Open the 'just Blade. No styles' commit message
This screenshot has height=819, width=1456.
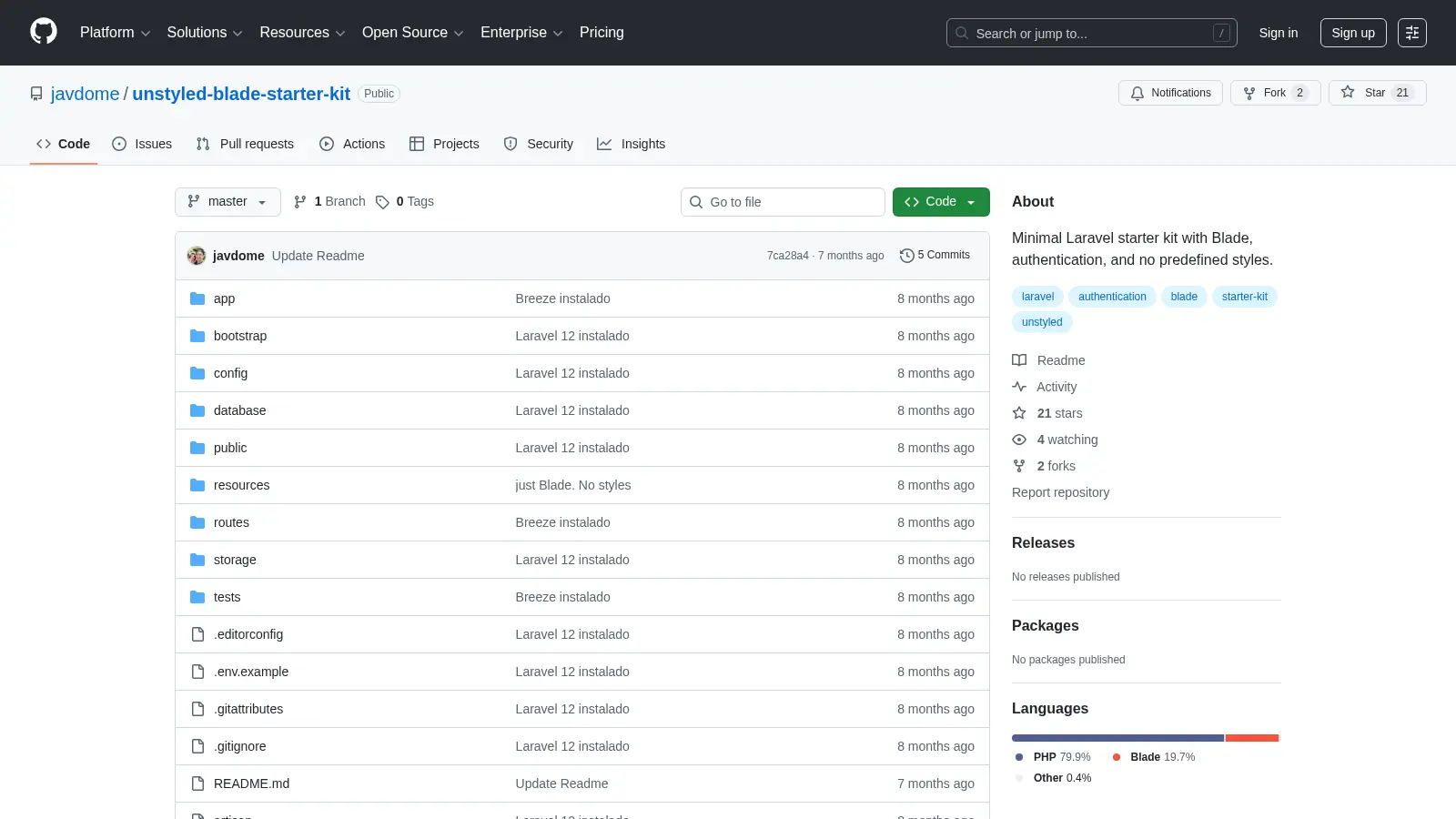tap(573, 485)
